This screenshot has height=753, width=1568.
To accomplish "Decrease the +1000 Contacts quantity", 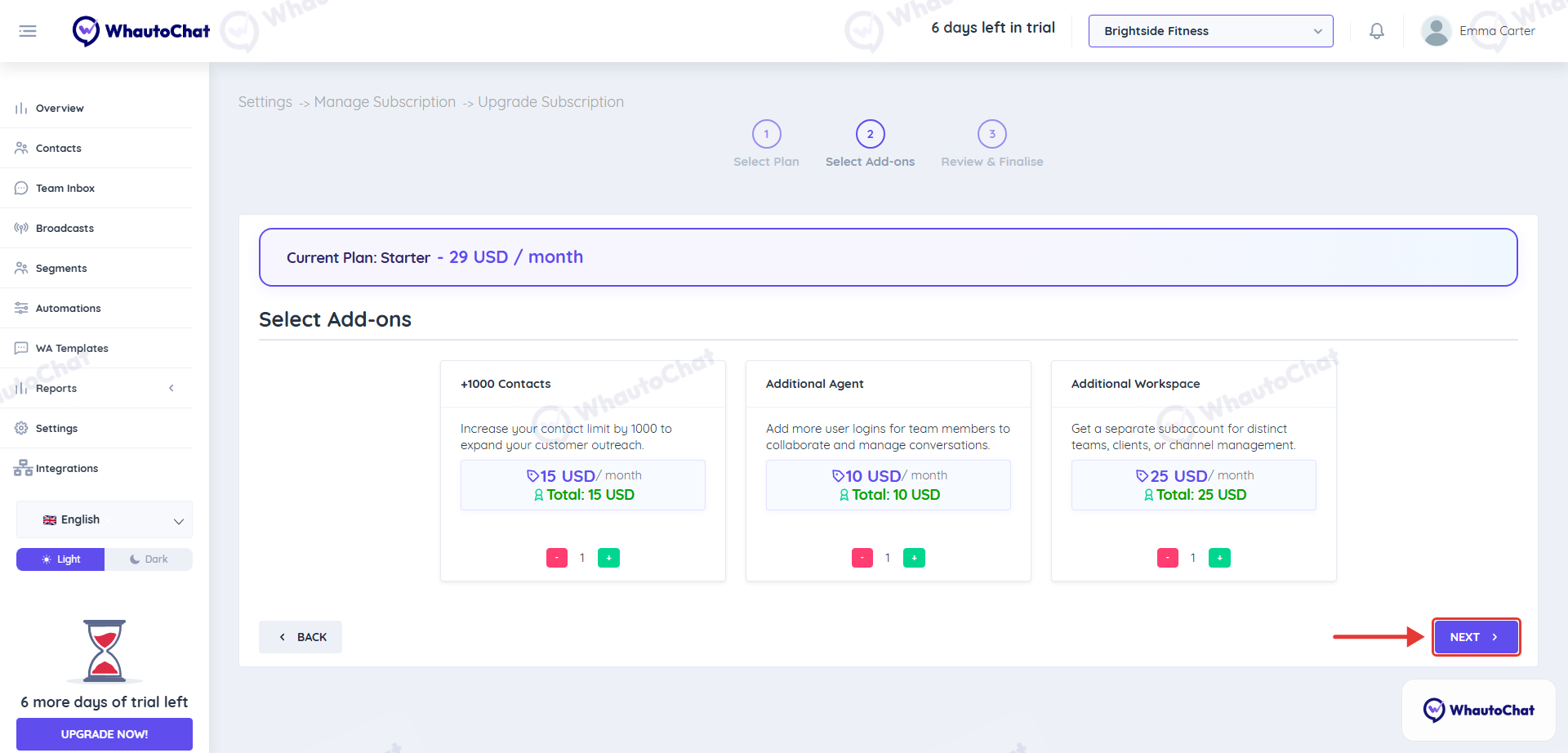I will click(557, 558).
